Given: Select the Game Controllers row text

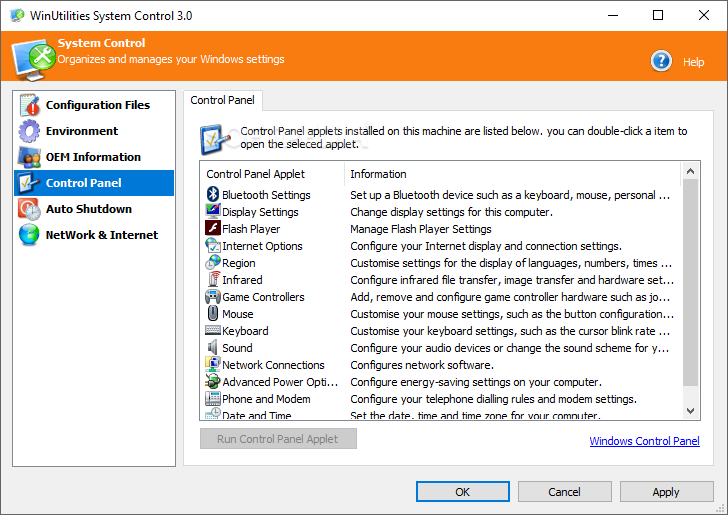Looking at the screenshot, I should click(x=263, y=297).
